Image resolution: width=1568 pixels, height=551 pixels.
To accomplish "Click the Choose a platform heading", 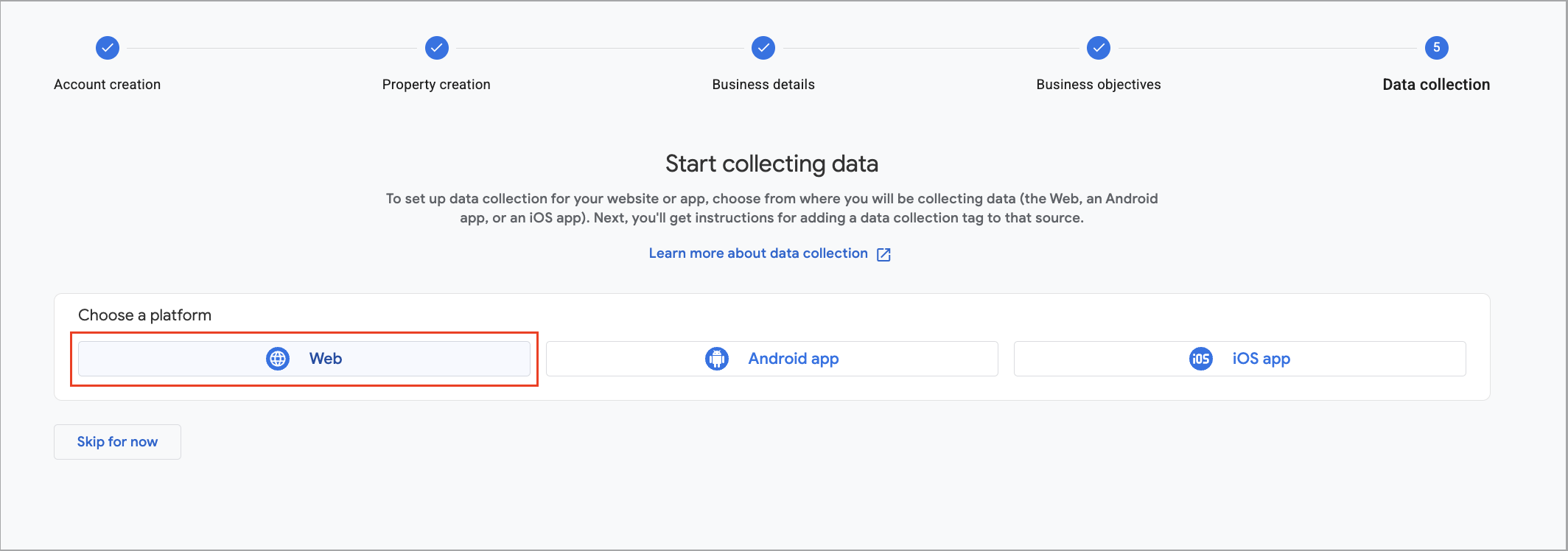I will point(145,315).
